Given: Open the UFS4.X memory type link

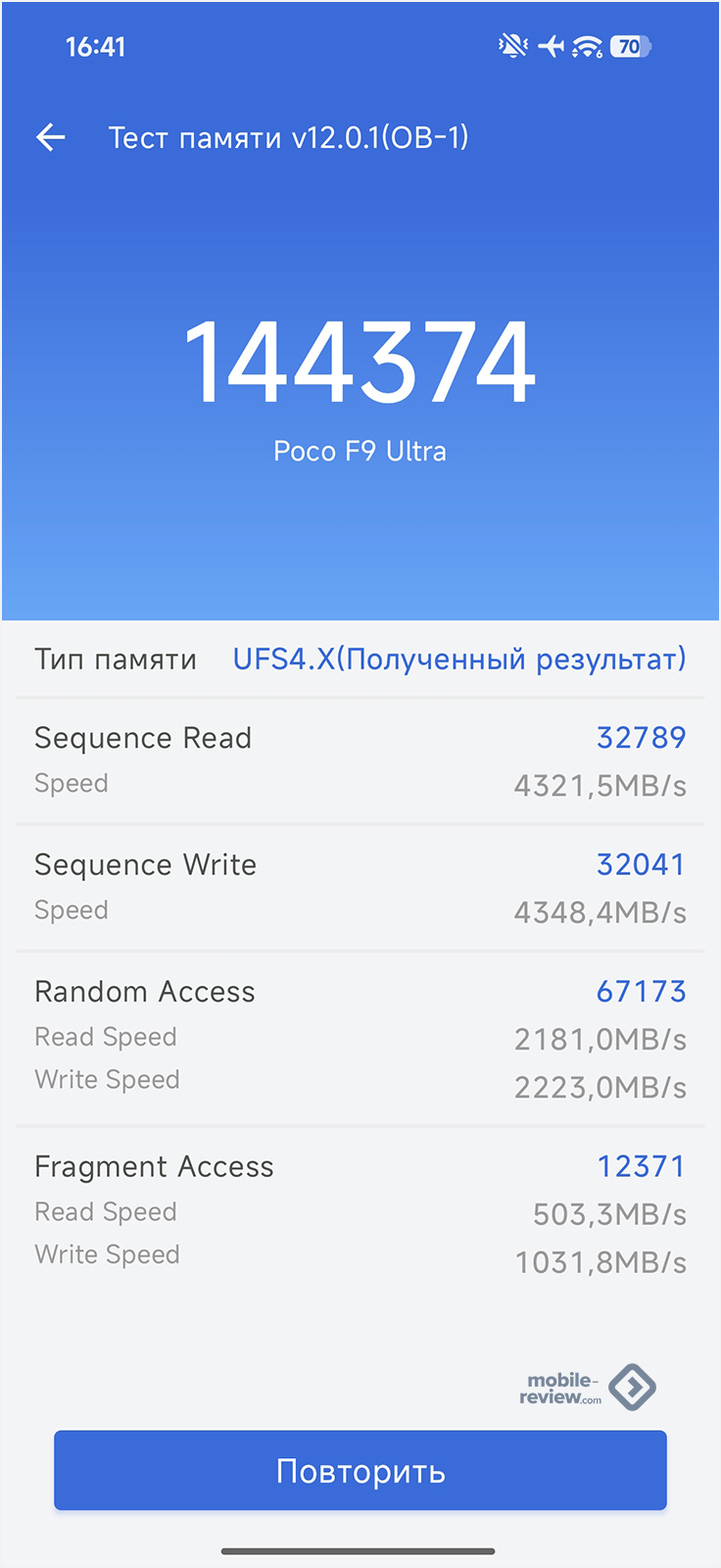Looking at the screenshot, I should (459, 659).
